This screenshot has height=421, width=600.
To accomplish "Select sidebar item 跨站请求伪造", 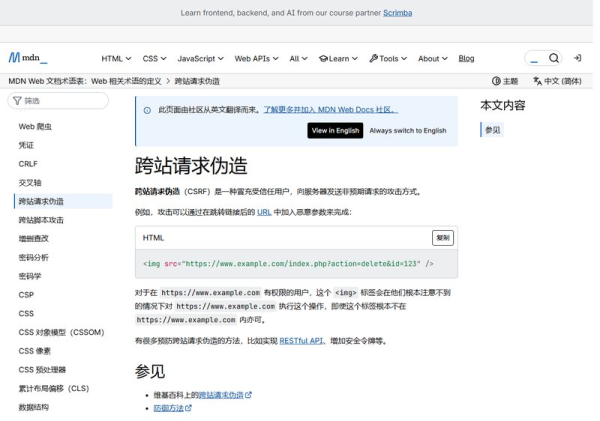I will point(63,201).
